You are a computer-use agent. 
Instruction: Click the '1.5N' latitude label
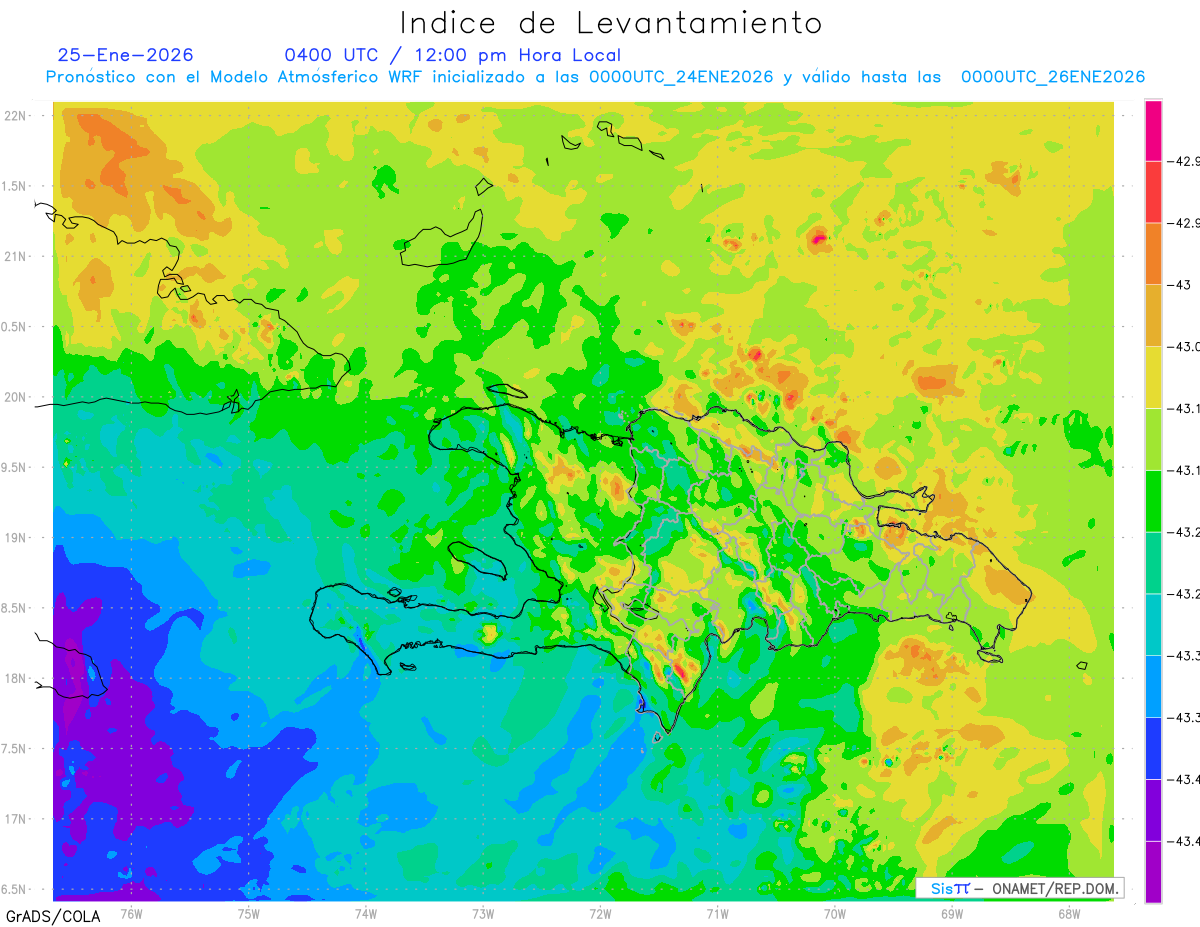point(15,186)
